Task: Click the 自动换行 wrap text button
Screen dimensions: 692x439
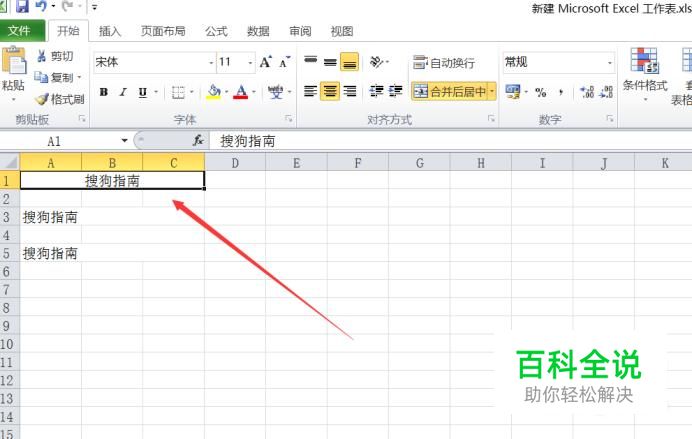Action: pos(444,63)
